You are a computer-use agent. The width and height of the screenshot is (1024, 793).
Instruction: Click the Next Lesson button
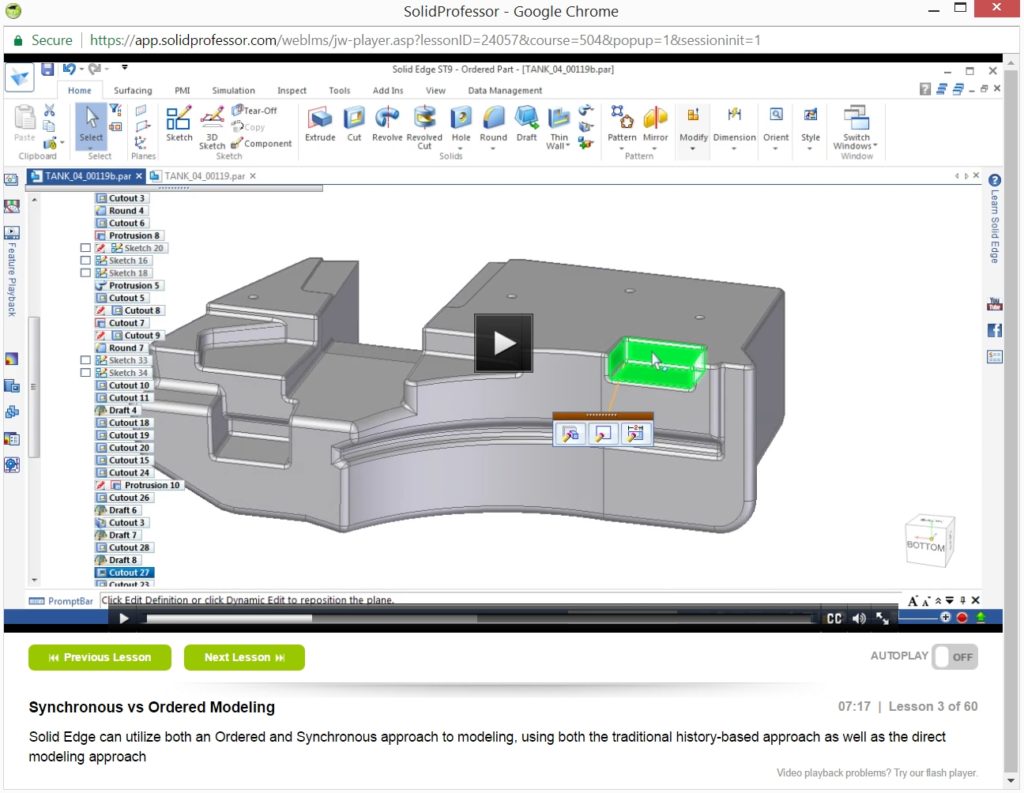click(x=244, y=657)
